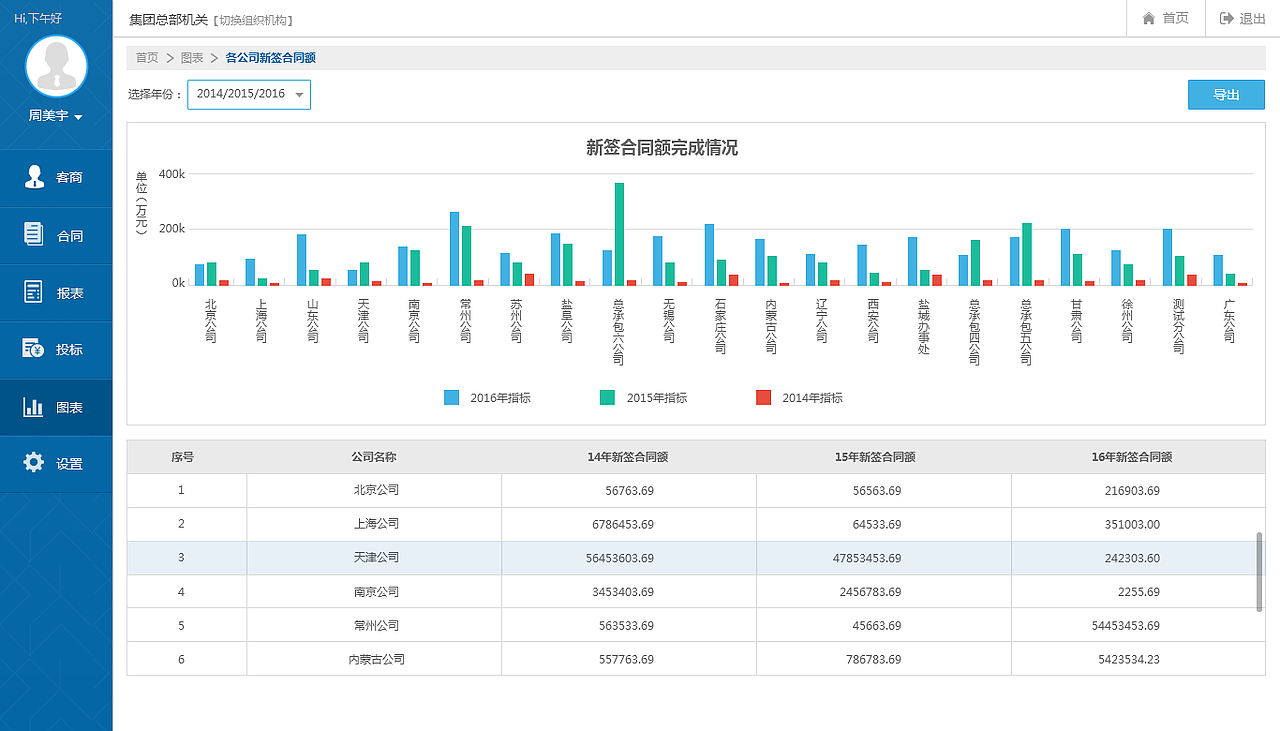
Task: Click the 15年新签合同额 column header
Action: (876, 457)
